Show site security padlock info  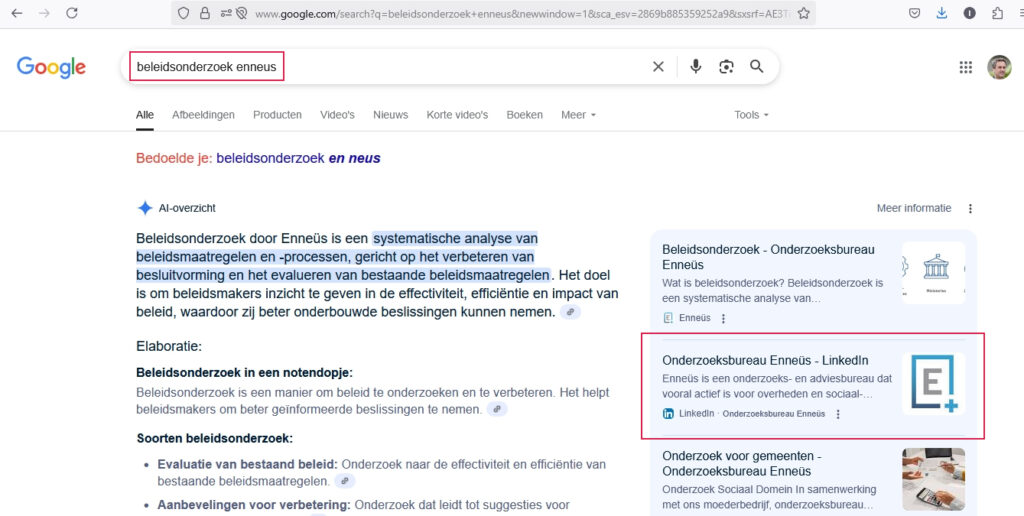coord(205,13)
